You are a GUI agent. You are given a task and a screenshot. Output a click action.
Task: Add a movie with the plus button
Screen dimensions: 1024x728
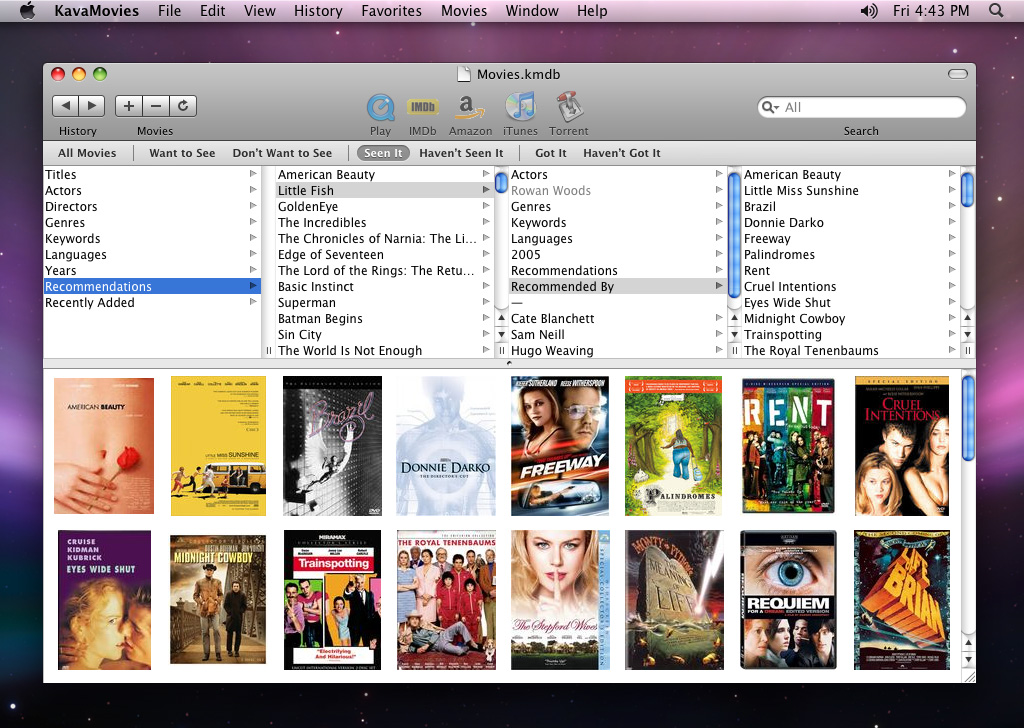click(129, 106)
